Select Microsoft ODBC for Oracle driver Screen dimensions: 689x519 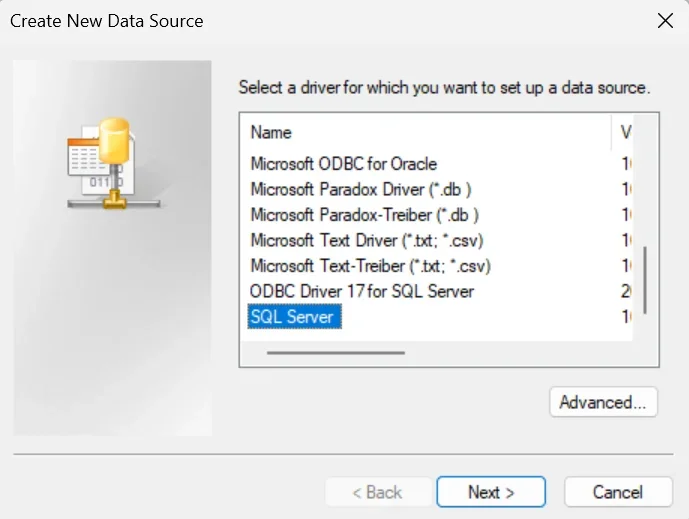(344, 164)
